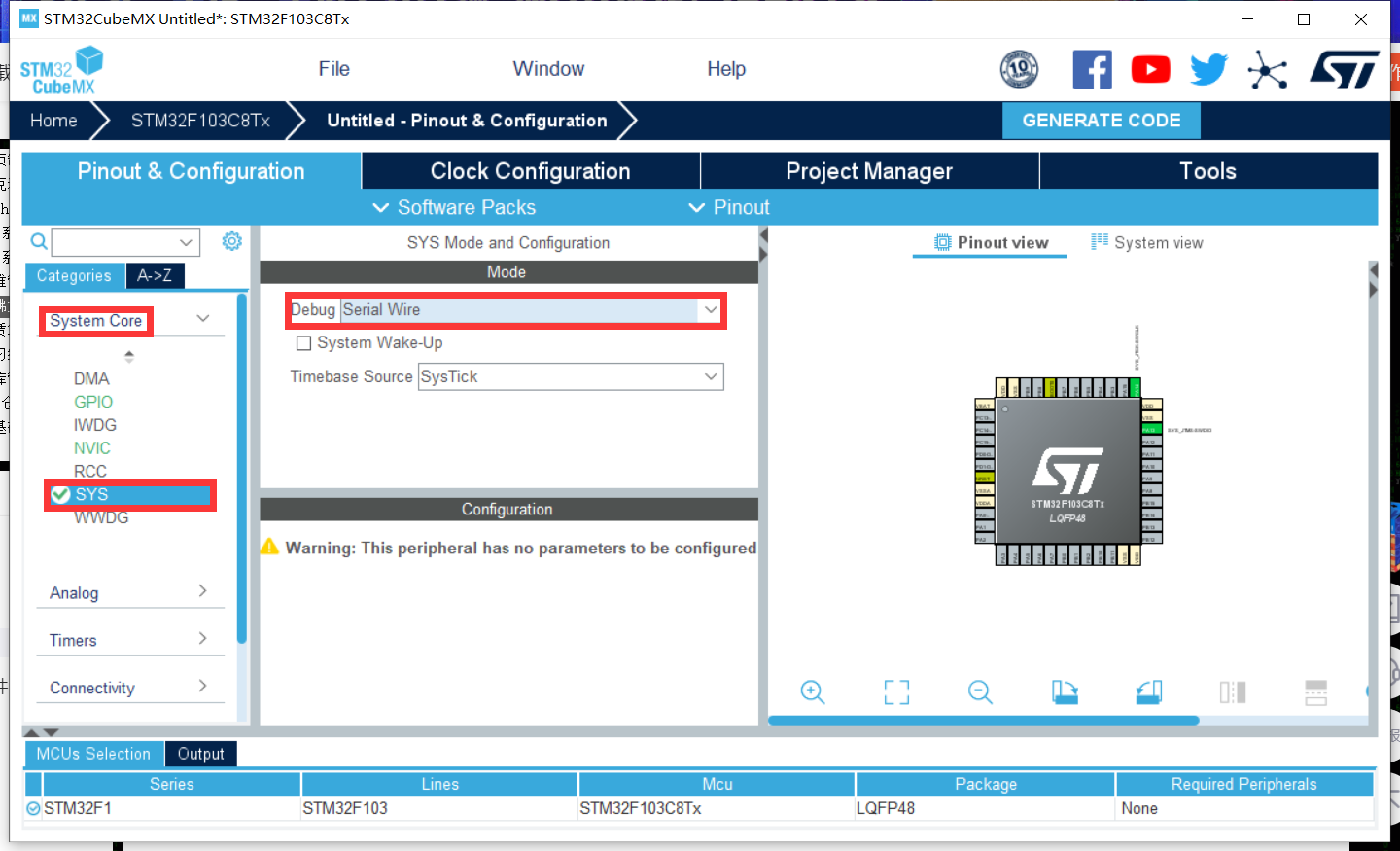Click the horizontal layout icon in pinout toolbar

(1315, 692)
